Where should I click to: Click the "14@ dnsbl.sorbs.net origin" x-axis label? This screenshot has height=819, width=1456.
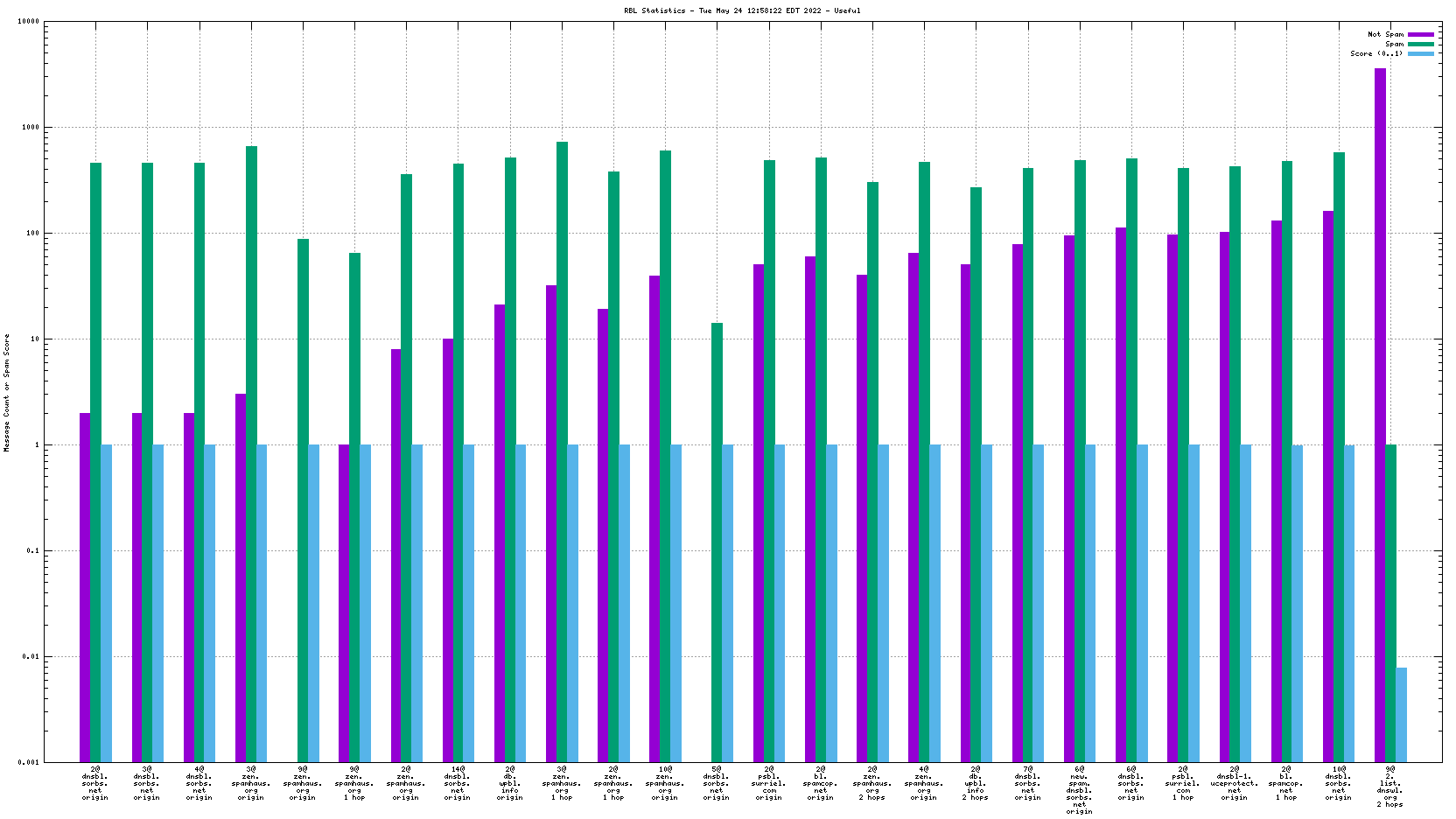458,783
